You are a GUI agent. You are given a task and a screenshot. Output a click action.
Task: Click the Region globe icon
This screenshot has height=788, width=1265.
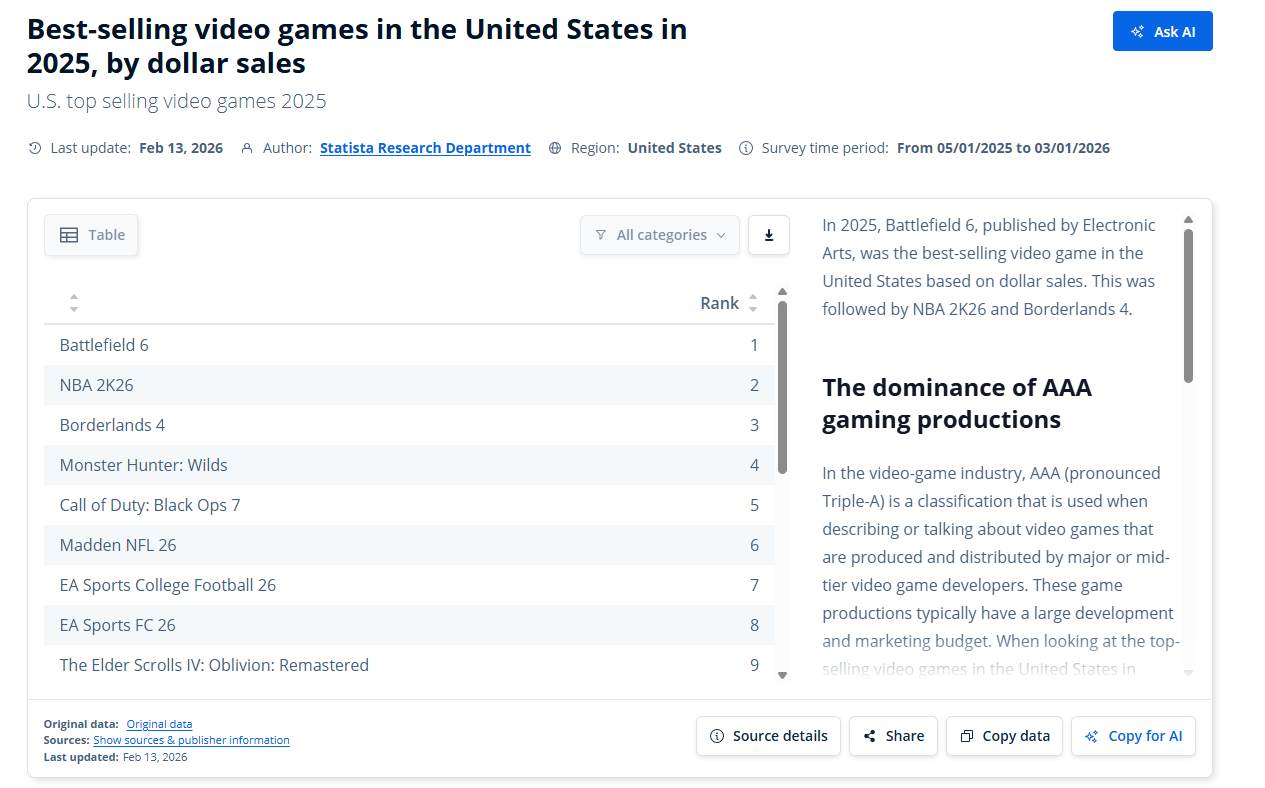tap(555, 148)
